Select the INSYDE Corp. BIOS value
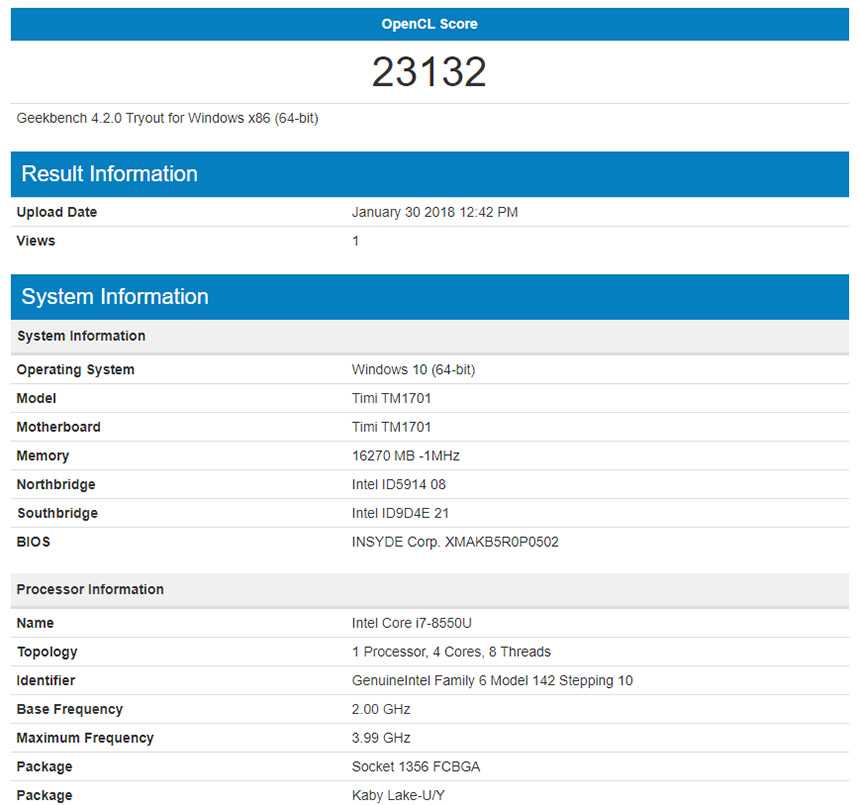The width and height of the screenshot is (860, 805). pos(454,542)
